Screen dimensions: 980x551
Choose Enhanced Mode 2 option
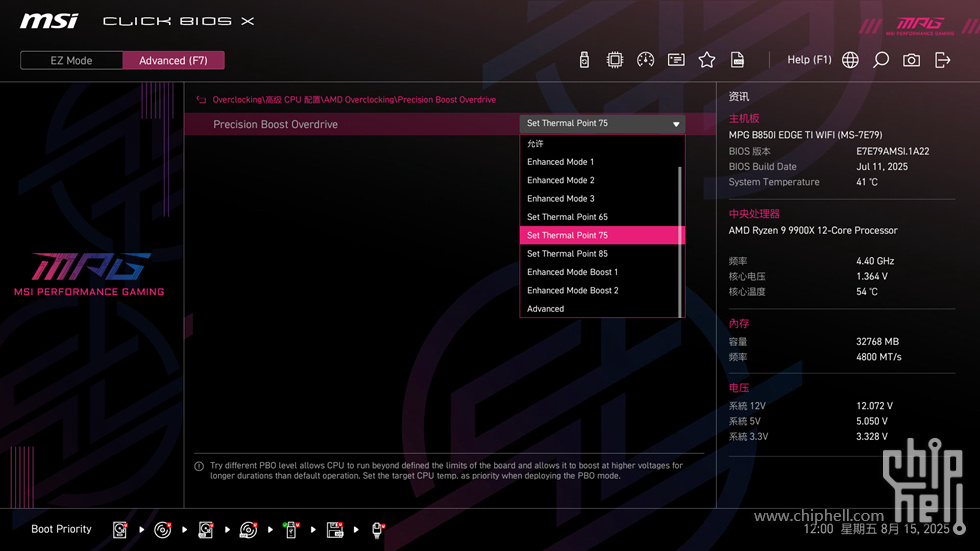[x=600, y=180]
